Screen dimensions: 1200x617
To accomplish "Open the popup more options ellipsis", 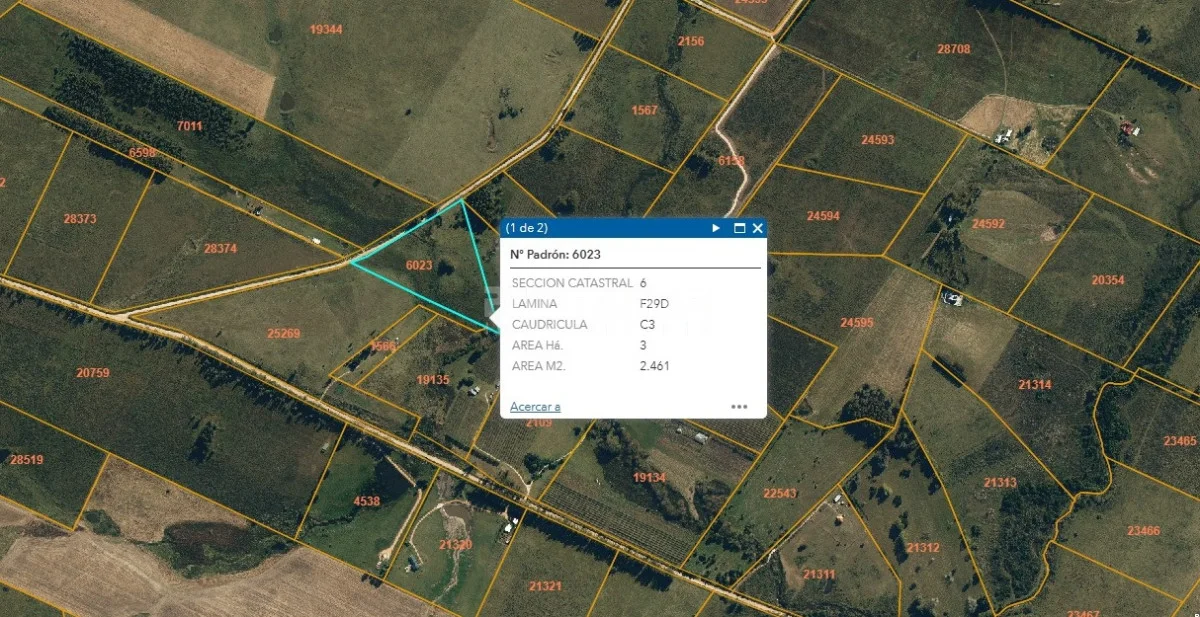I will [x=739, y=407].
